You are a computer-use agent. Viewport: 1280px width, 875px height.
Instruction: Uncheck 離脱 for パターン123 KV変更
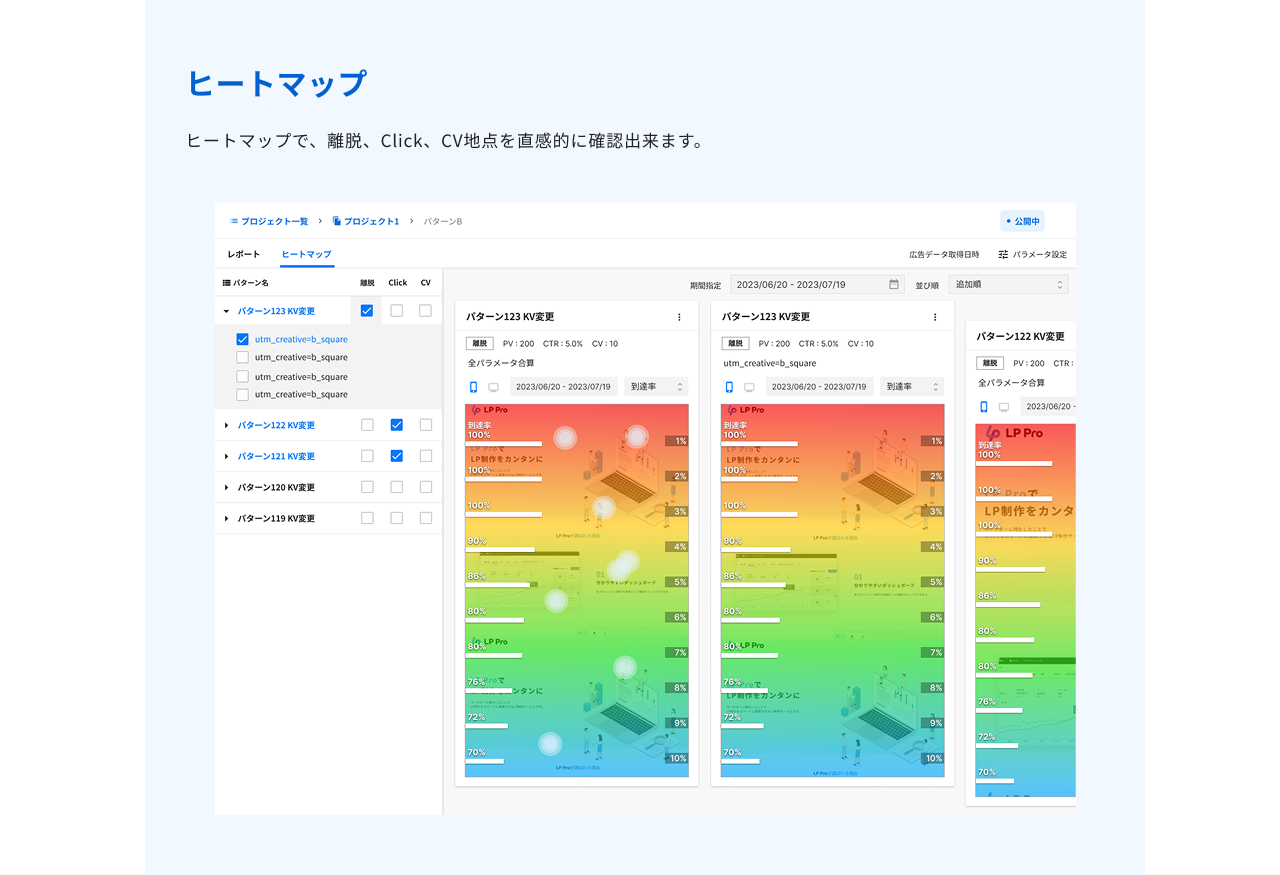tap(367, 311)
